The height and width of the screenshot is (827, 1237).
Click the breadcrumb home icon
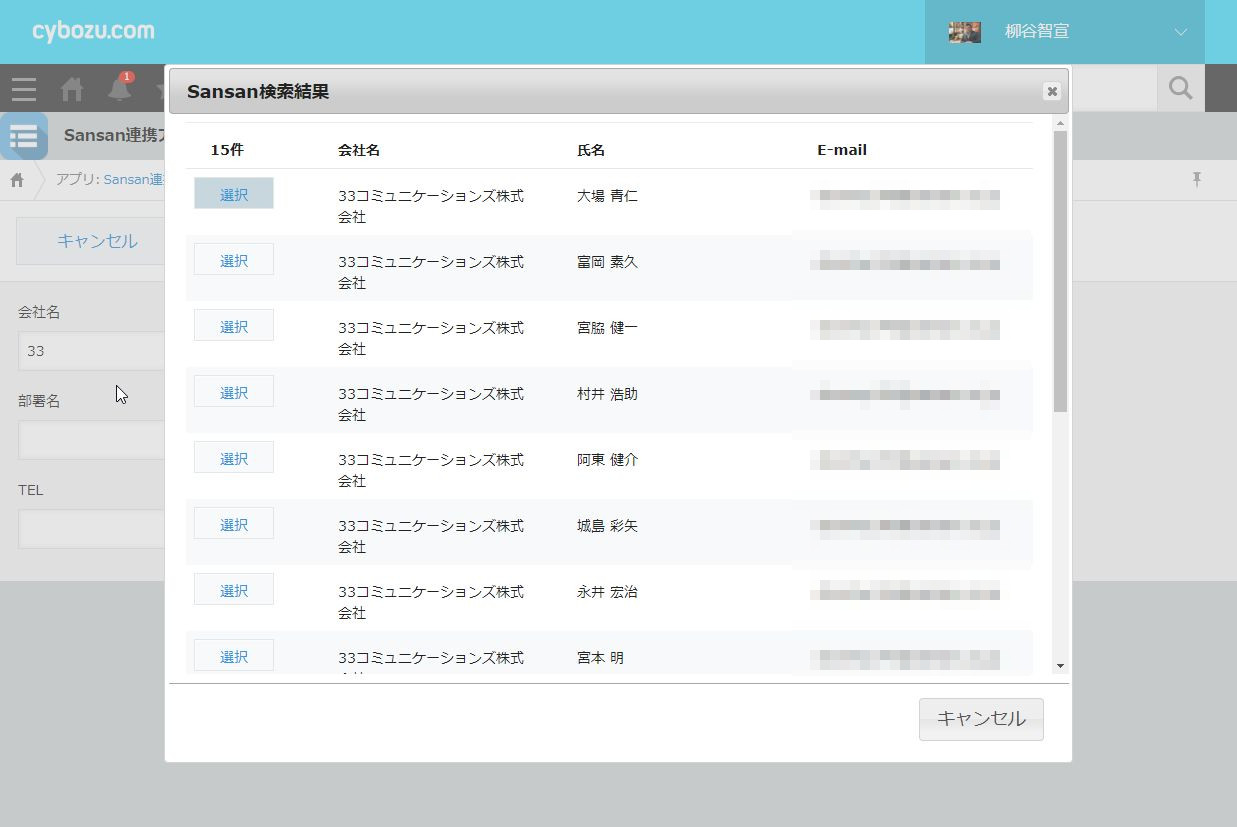[17, 180]
